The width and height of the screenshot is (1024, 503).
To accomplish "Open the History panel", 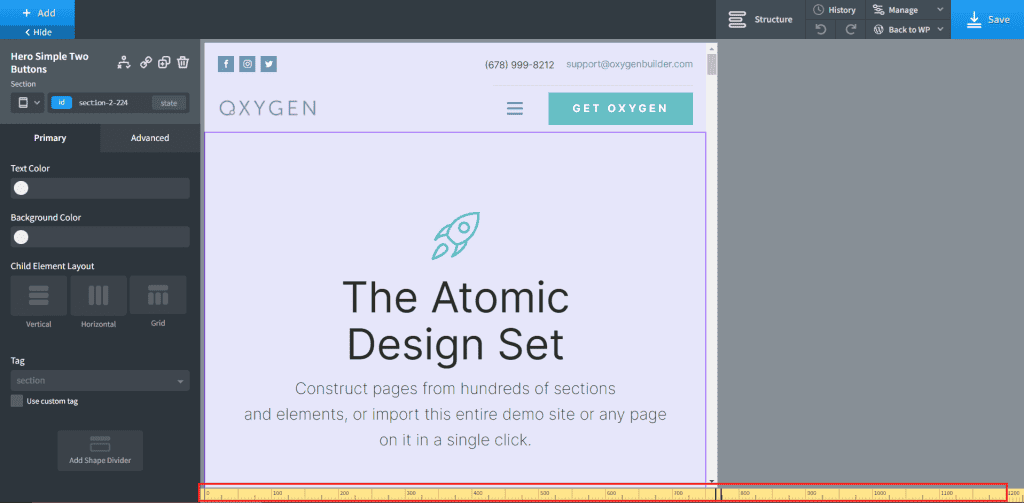I will [x=835, y=10].
